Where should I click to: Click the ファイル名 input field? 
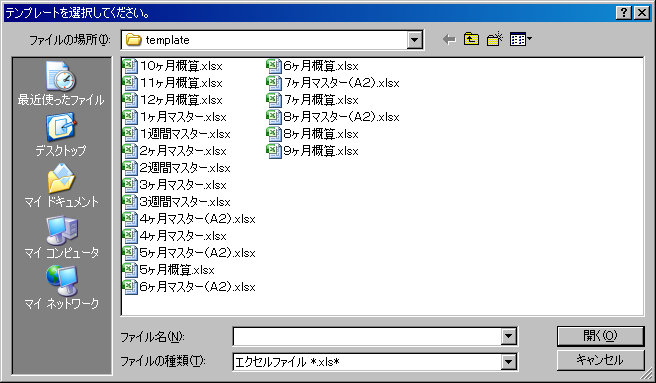click(x=367, y=336)
